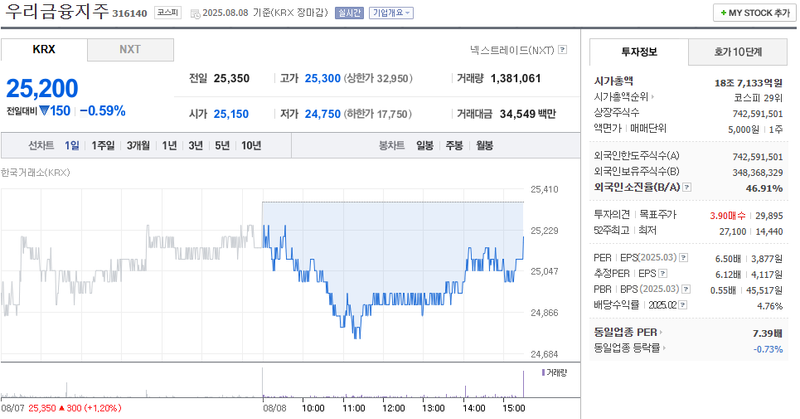Click the MY STOCK 추가 button
The image size is (800, 419).
[755, 13]
